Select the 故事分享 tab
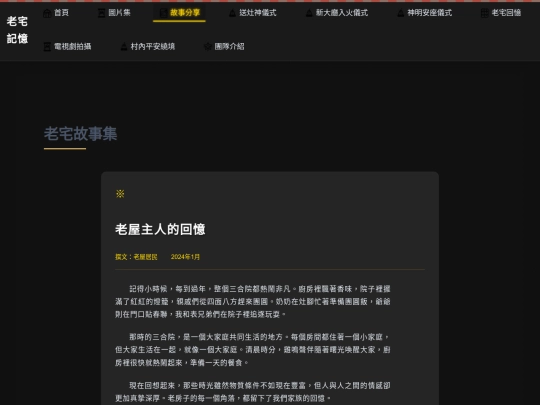This screenshot has height=405, width=540. coord(179,13)
